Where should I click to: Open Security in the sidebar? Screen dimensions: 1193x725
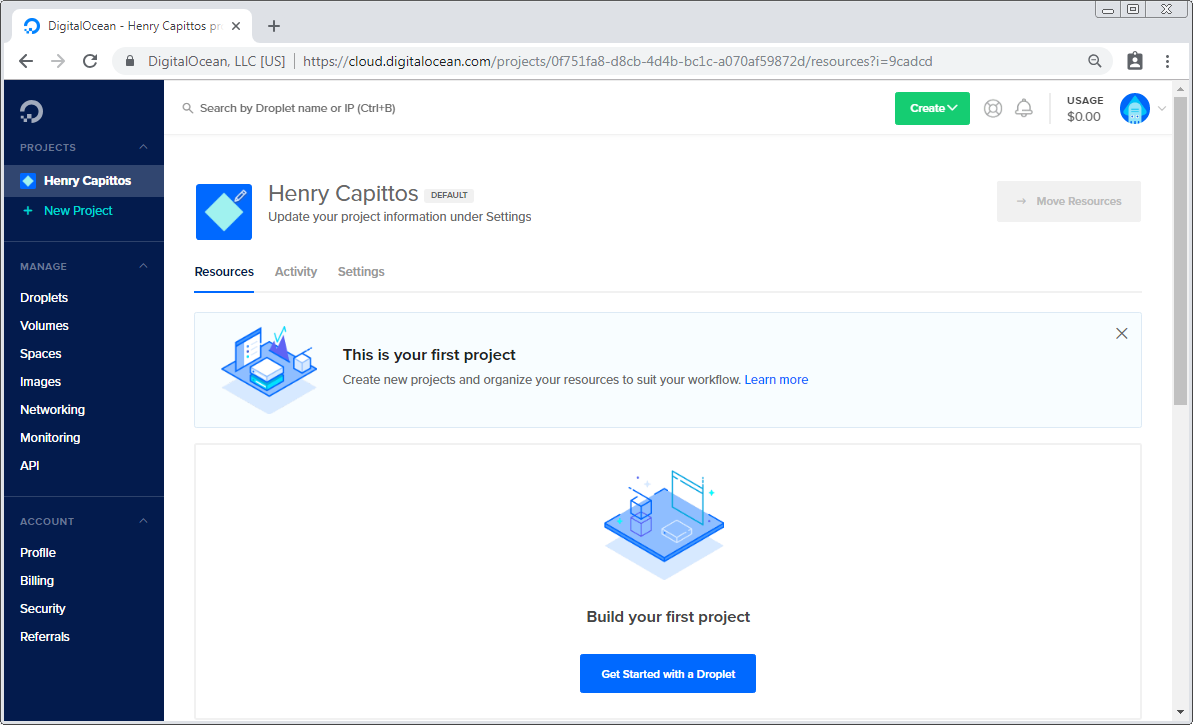click(43, 609)
